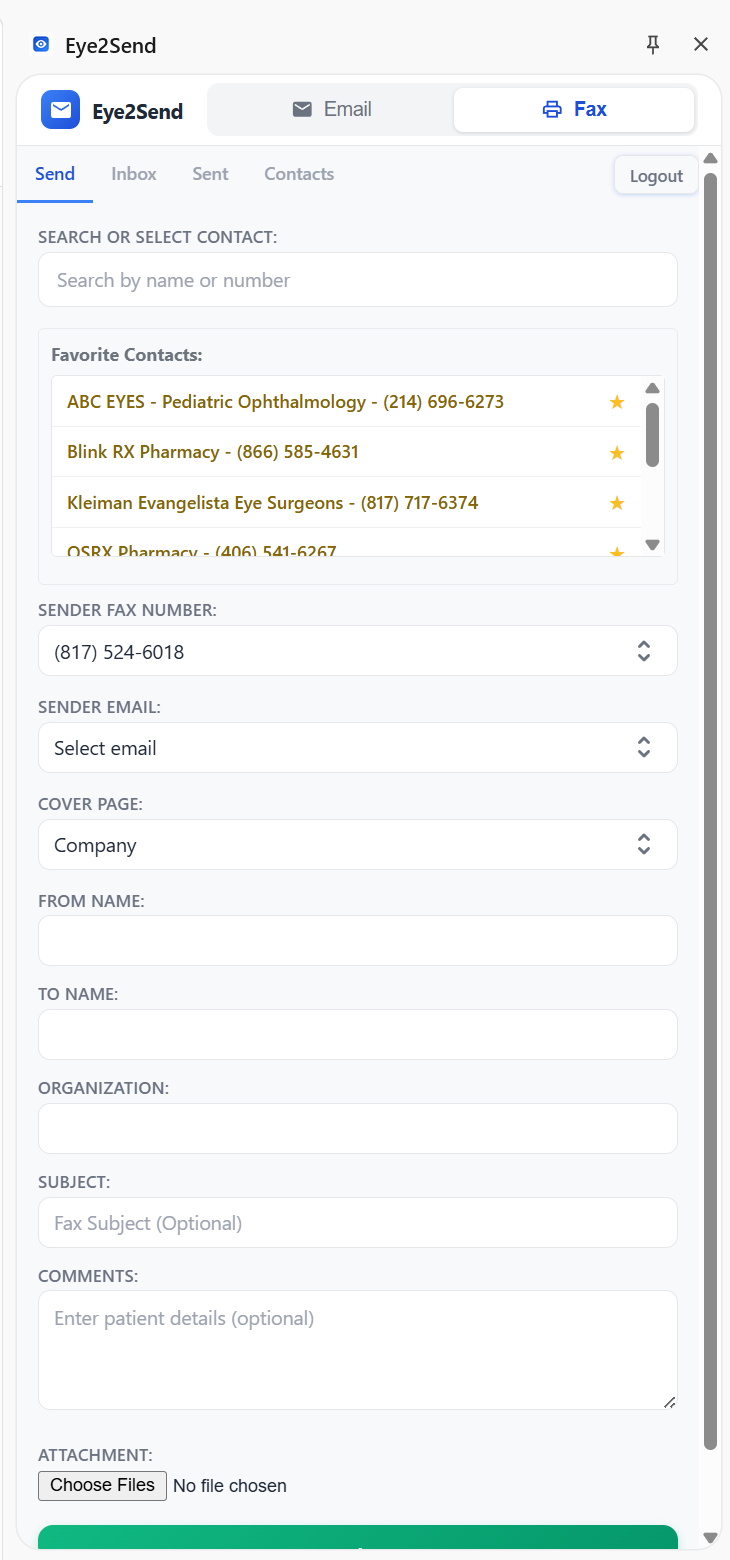Click the Logout button
This screenshot has width=730, height=1560.
pyautogui.click(x=655, y=175)
